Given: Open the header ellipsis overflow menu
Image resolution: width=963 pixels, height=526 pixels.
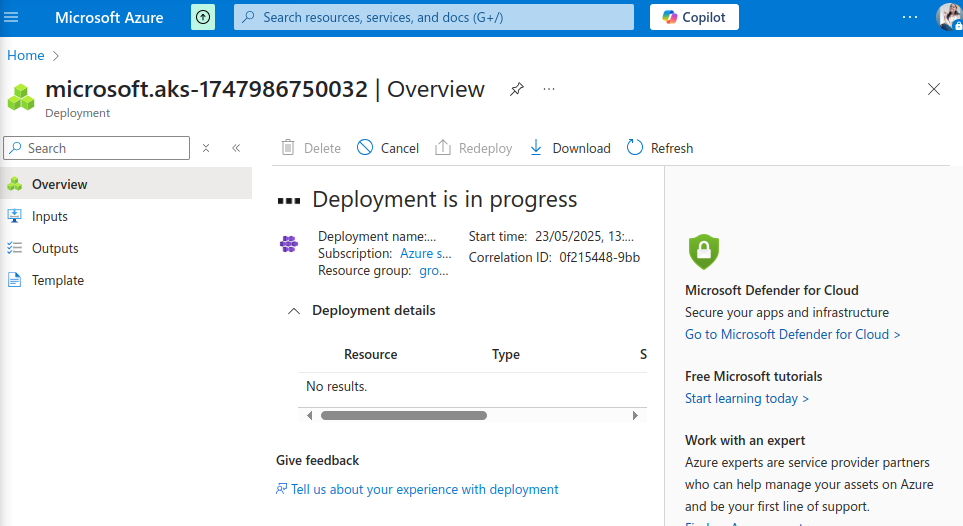Looking at the screenshot, I should click(x=909, y=17).
